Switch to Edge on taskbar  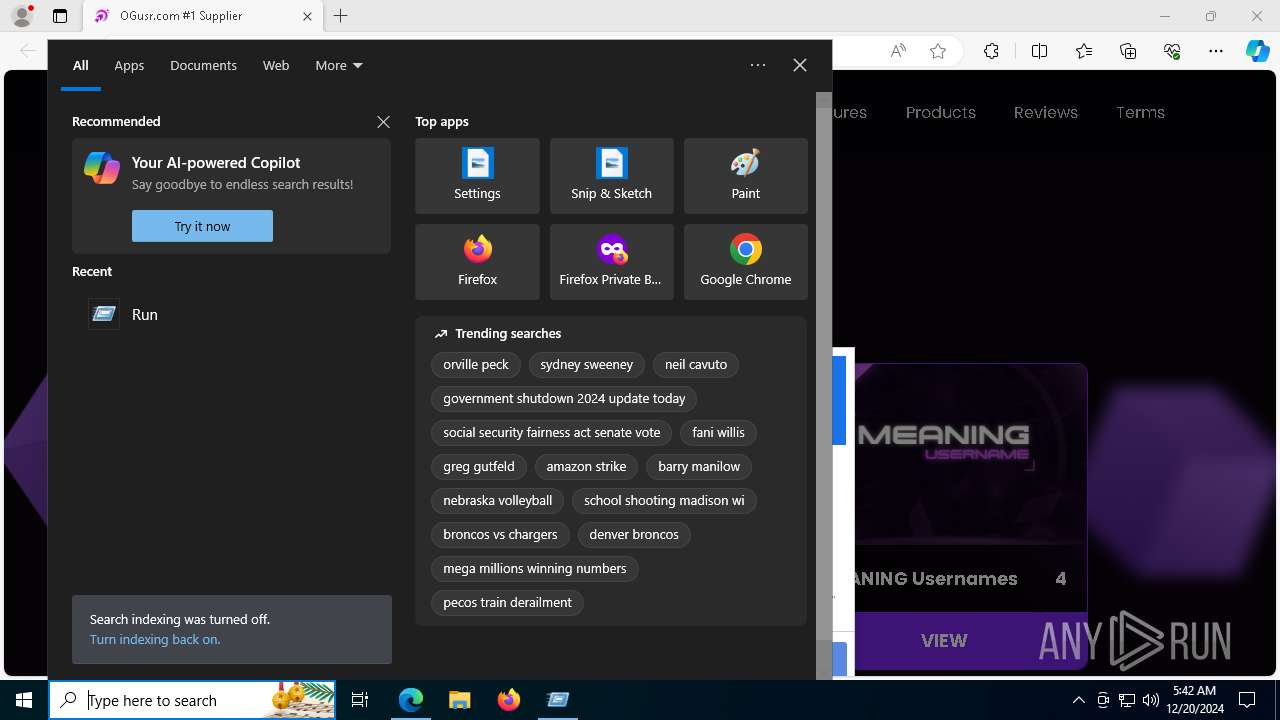(x=411, y=700)
